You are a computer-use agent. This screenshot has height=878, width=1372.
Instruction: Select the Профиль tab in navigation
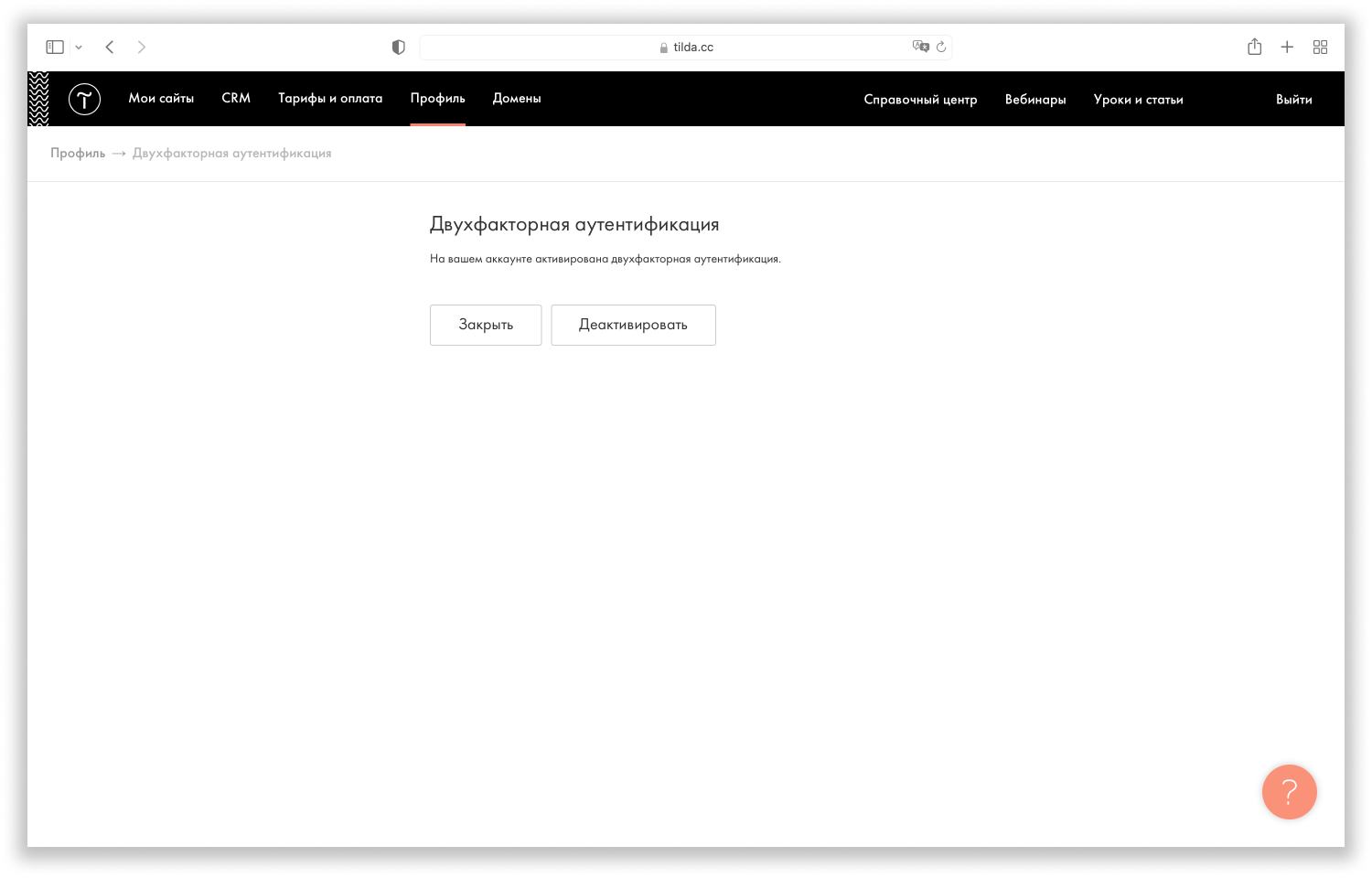click(x=437, y=98)
